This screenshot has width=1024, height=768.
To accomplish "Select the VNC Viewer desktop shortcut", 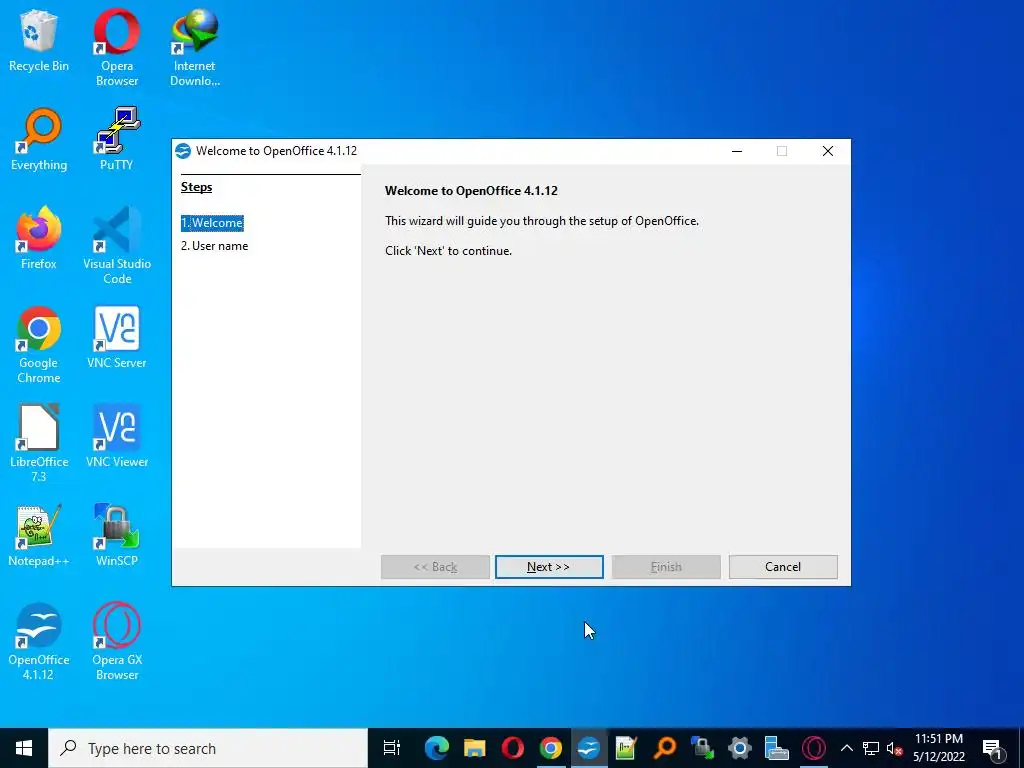I will 117,436.
